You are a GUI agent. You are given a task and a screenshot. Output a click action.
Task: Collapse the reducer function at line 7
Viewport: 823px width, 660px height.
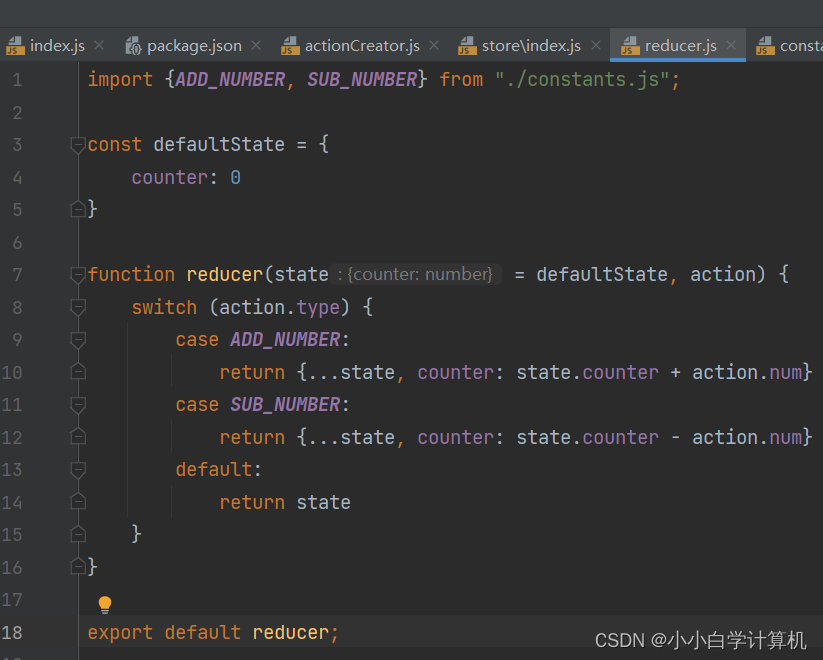click(x=78, y=275)
